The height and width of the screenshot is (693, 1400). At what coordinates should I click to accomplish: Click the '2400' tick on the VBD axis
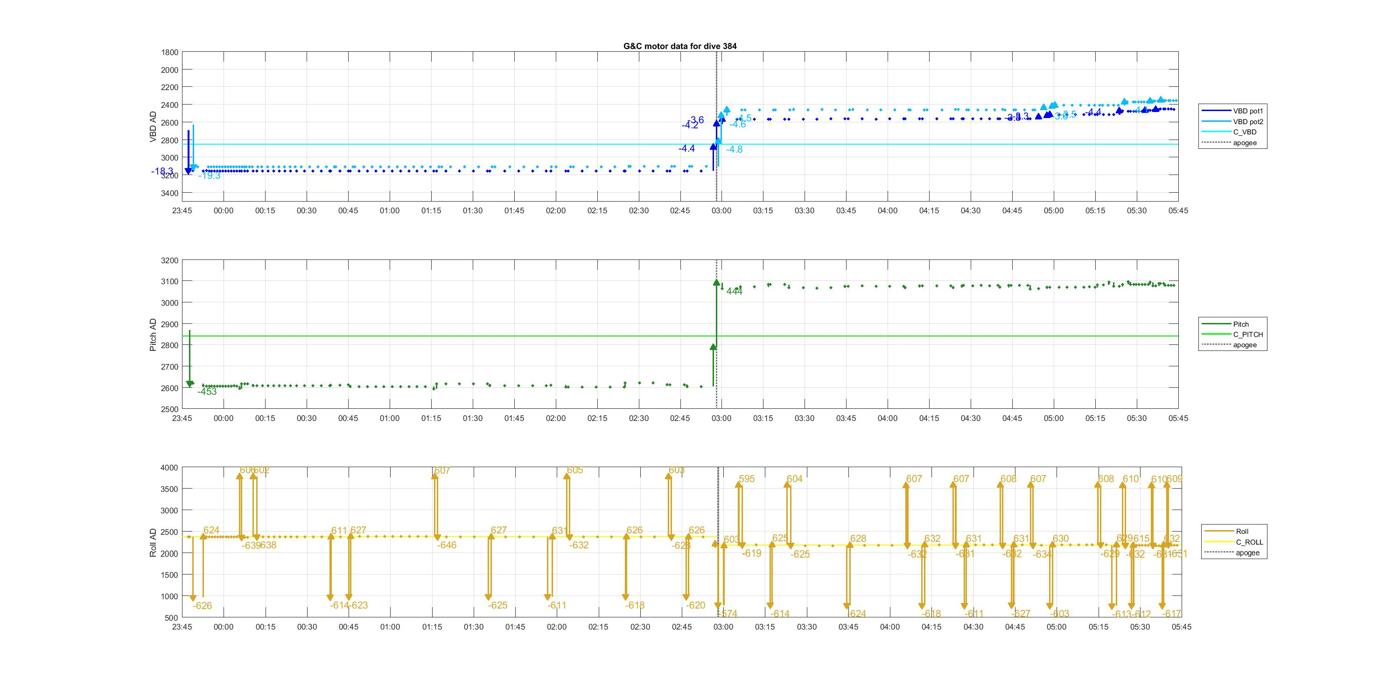click(170, 105)
